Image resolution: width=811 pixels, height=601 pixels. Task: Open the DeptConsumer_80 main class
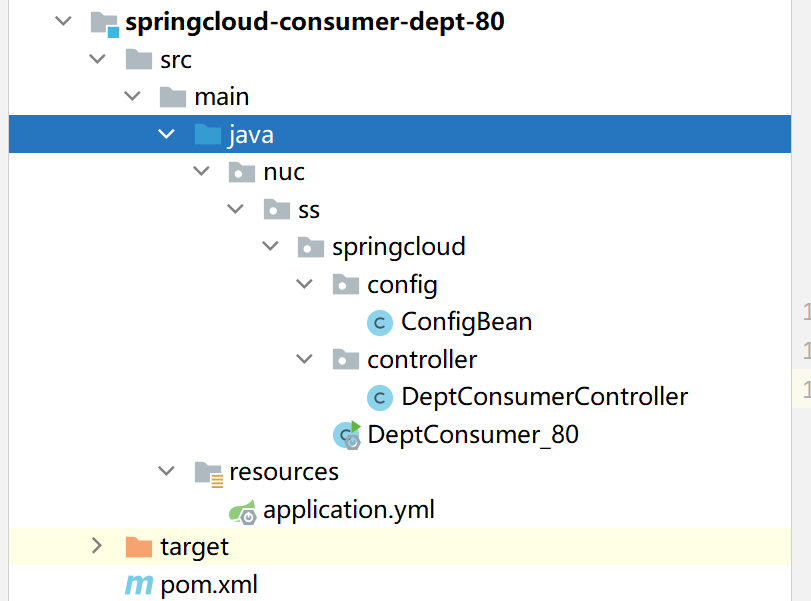pyautogui.click(x=473, y=435)
